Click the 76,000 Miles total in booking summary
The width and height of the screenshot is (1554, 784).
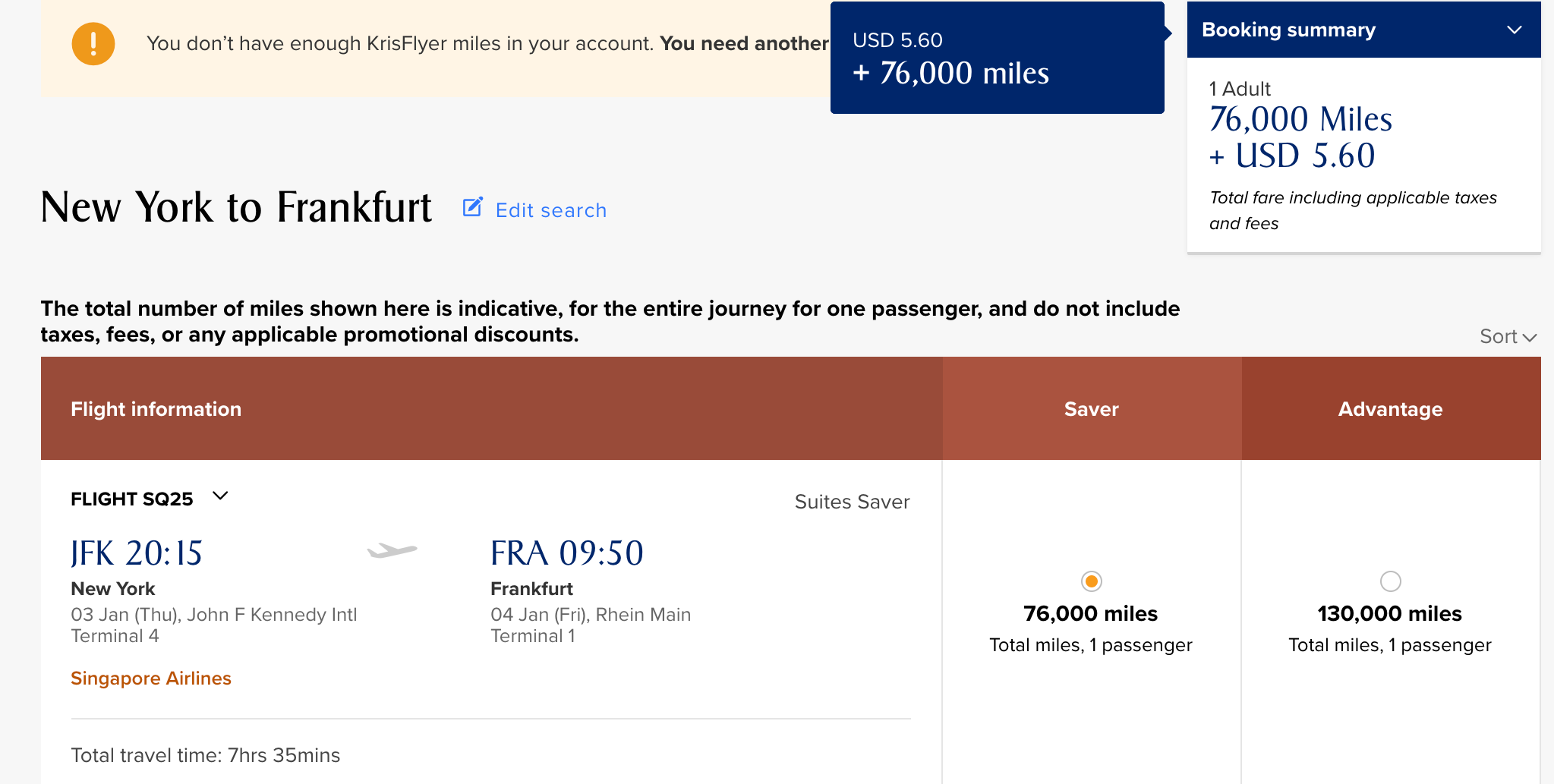tap(1300, 119)
